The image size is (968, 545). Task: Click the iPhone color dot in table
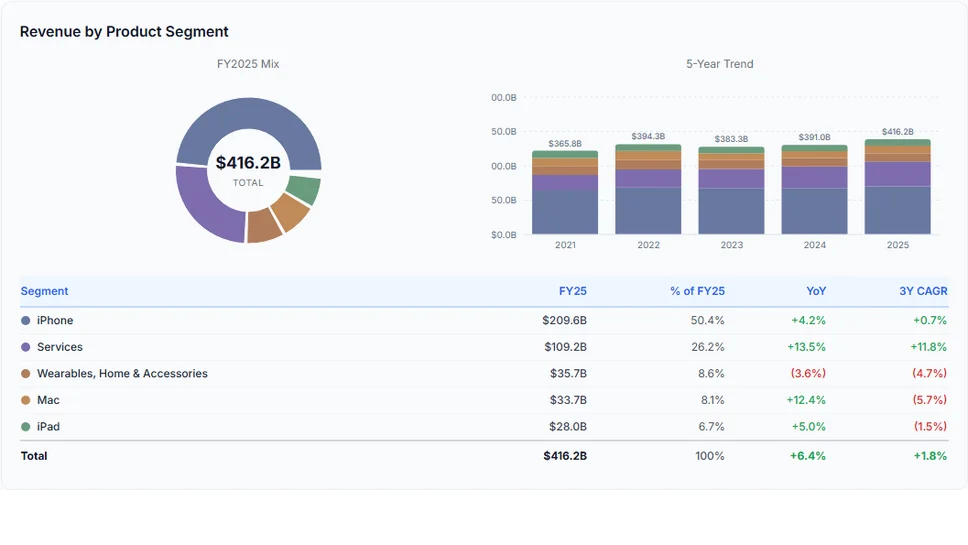(x=25, y=320)
